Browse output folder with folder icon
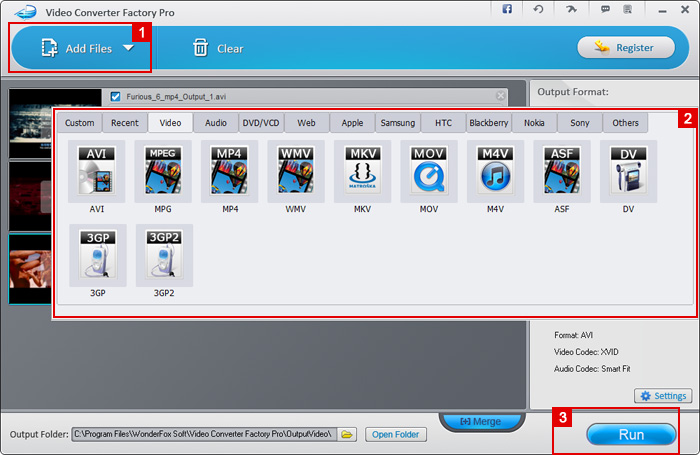 pyautogui.click(x=347, y=434)
